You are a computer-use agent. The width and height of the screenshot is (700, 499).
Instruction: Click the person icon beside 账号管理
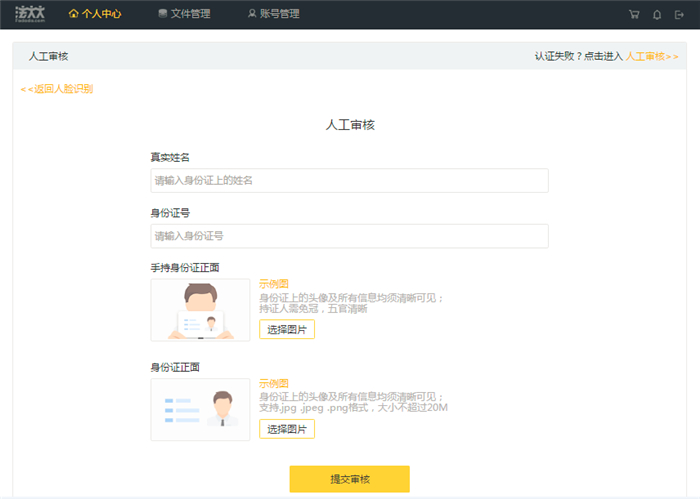click(x=252, y=14)
